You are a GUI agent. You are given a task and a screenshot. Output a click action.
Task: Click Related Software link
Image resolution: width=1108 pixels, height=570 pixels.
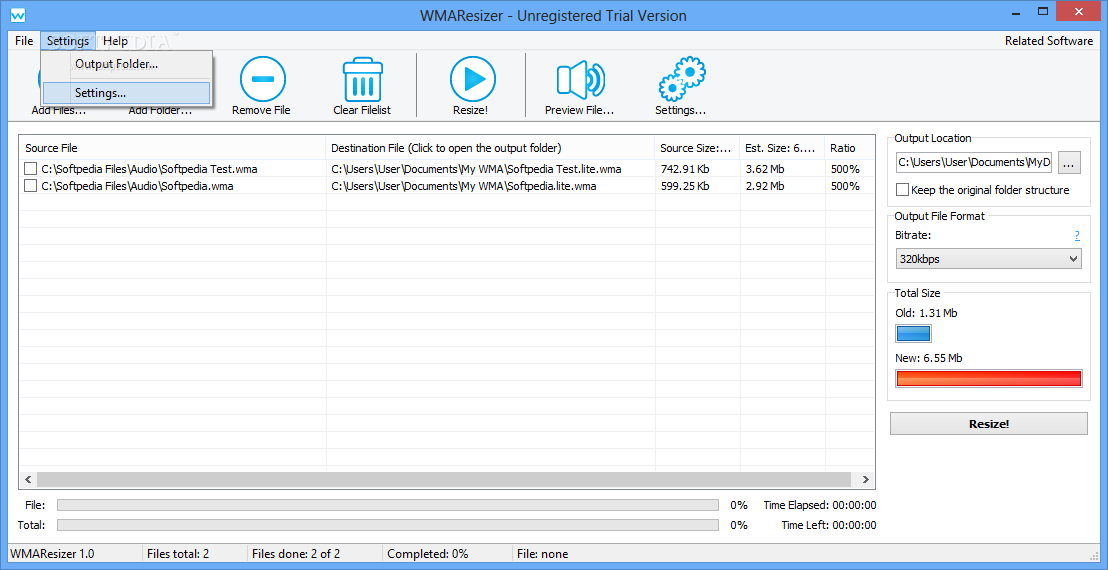click(x=1049, y=41)
